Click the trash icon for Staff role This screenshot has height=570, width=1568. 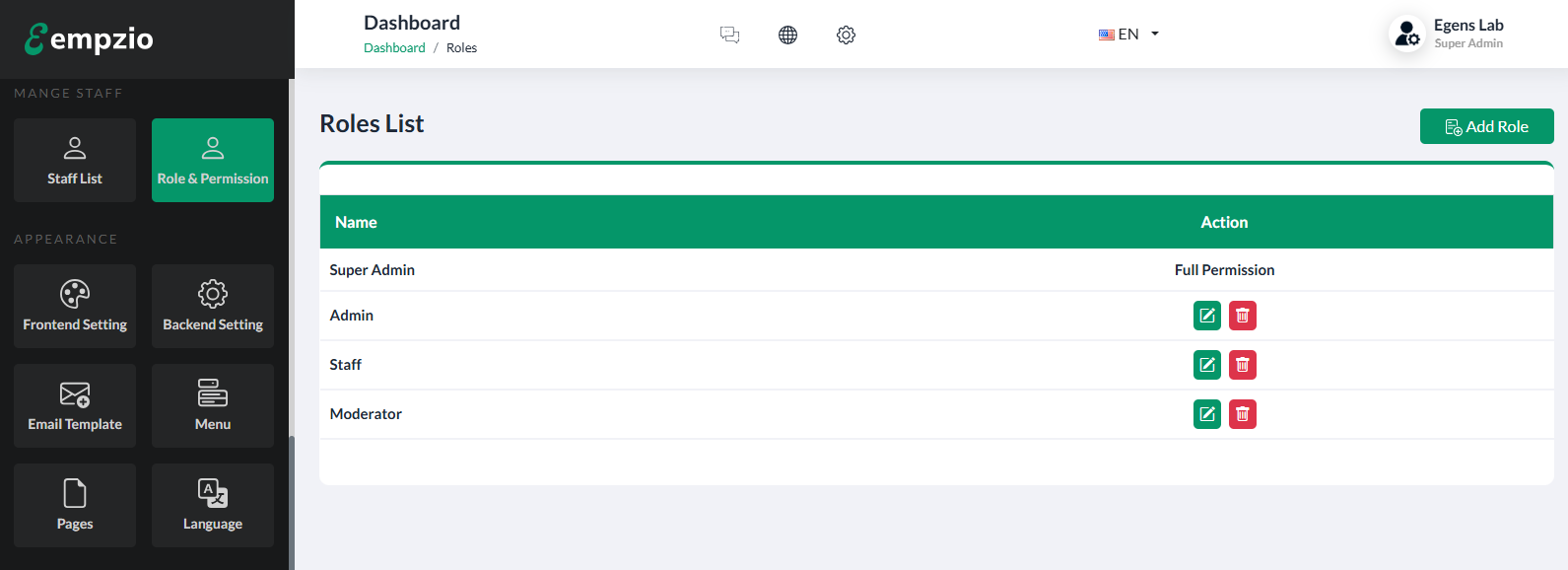[1242, 365]
